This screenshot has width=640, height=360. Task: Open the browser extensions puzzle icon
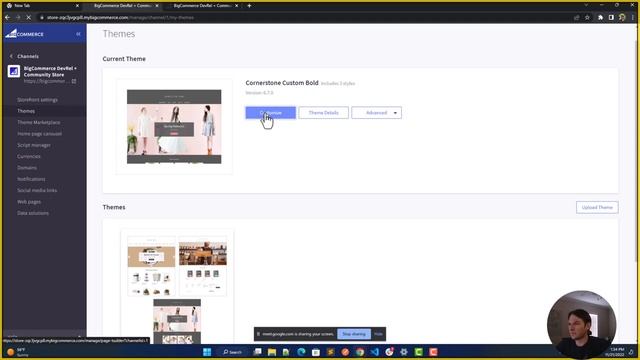[600, 18]
